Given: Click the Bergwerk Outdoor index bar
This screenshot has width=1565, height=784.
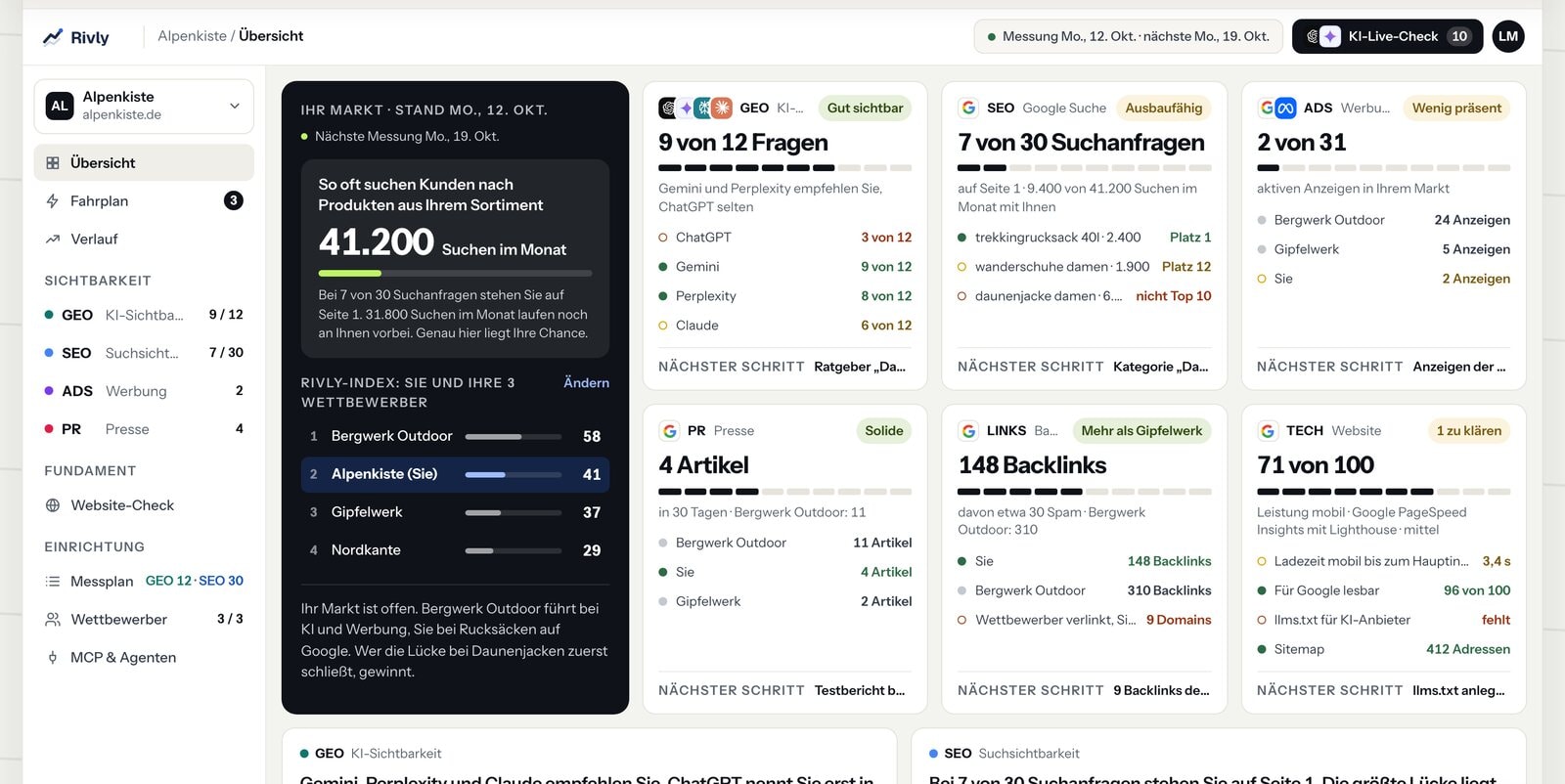Looking at the screenshot, I should point(513,436).
